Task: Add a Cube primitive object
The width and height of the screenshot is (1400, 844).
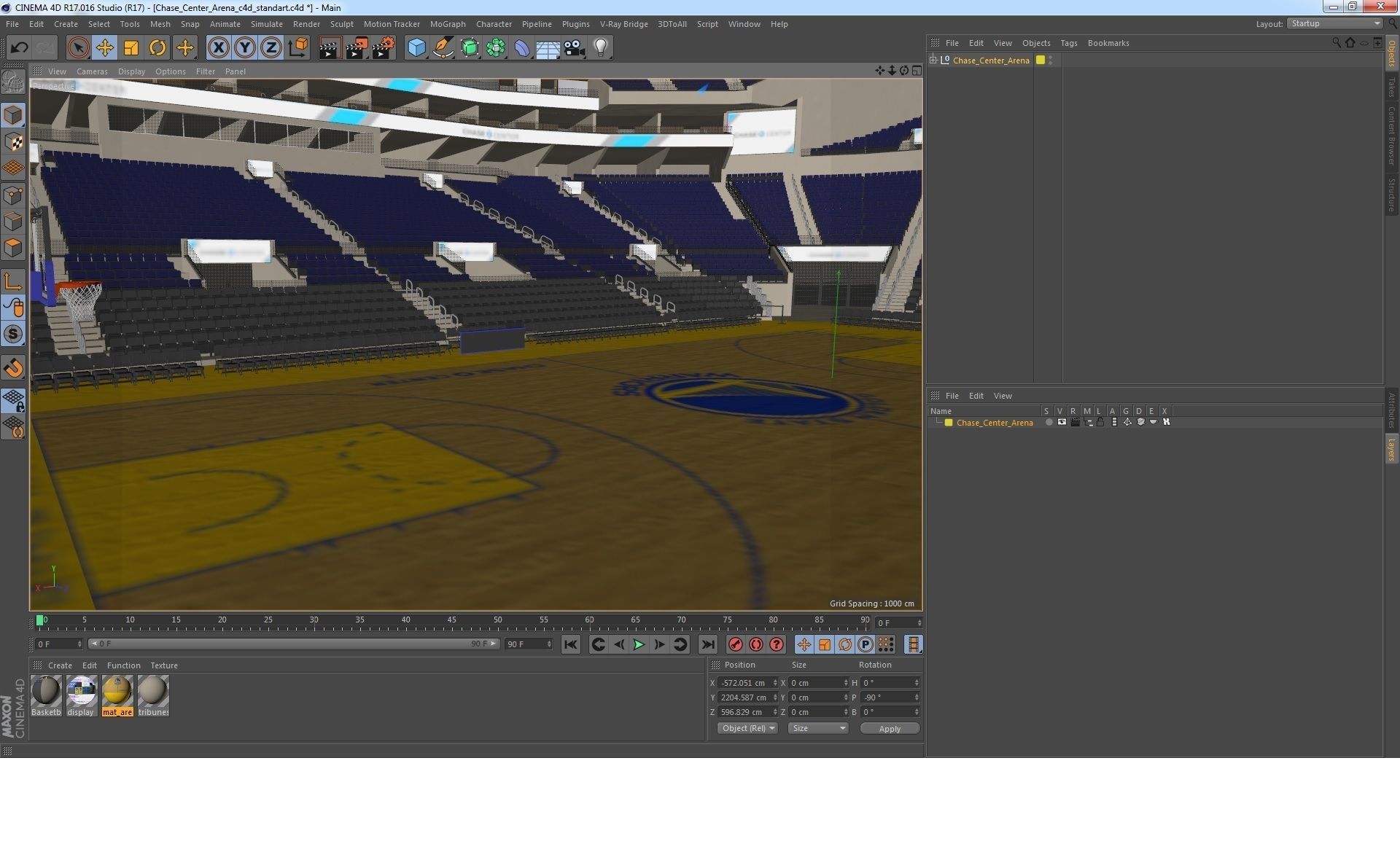Action: click(x=416, y=48)
